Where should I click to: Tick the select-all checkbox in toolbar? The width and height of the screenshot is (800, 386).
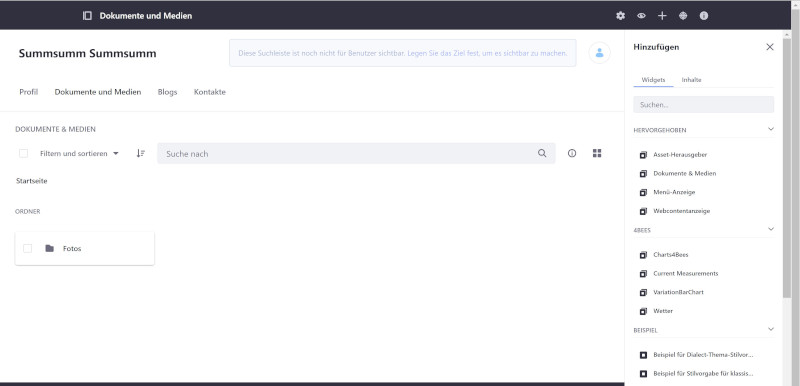point(23,153)
